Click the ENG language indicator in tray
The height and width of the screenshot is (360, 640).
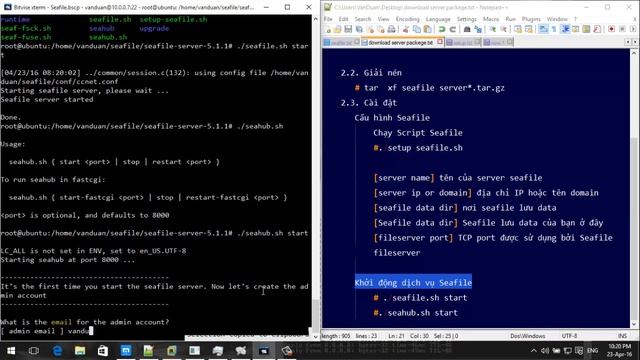(593, 351)
